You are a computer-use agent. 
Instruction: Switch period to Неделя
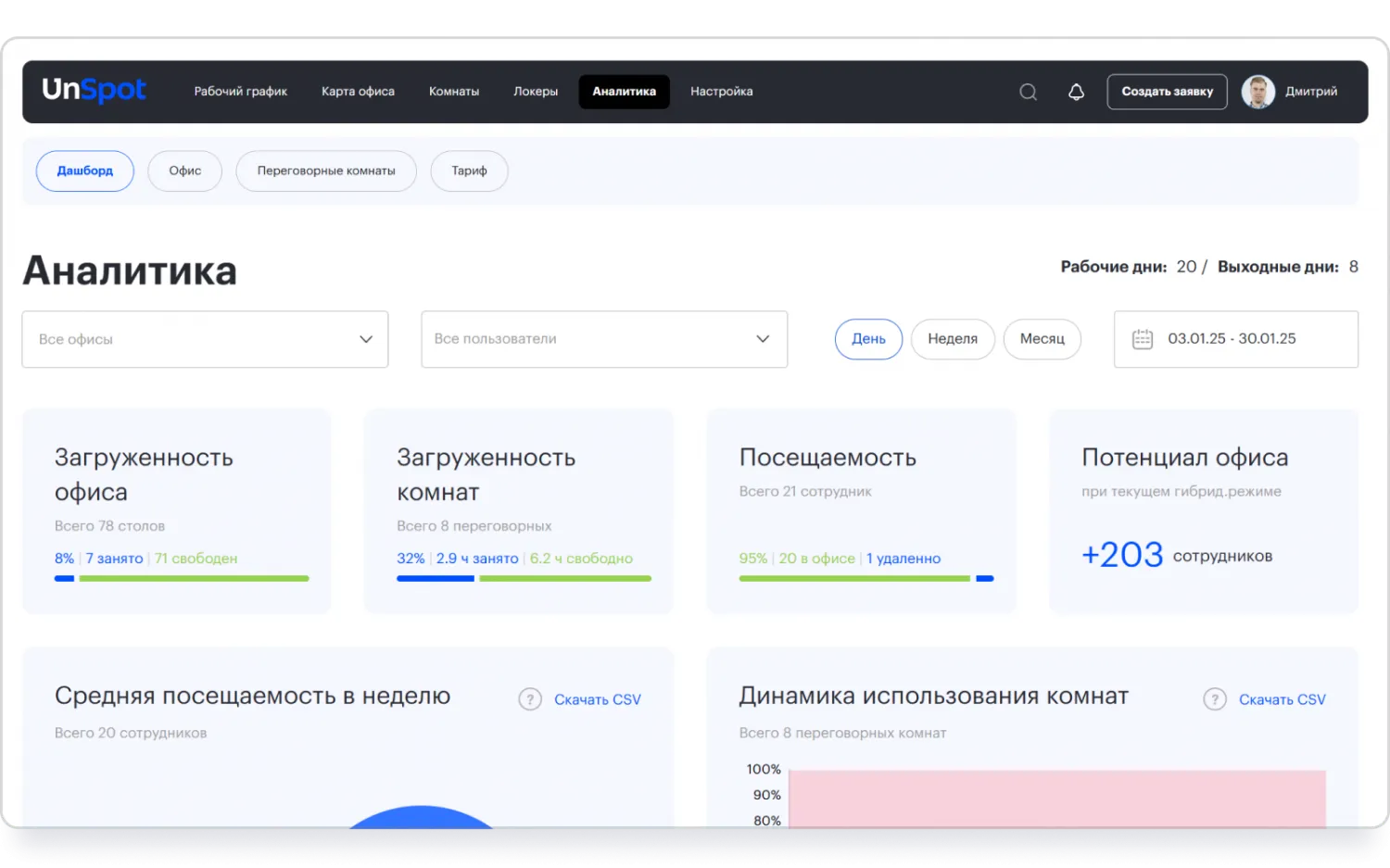coord(952,339)
